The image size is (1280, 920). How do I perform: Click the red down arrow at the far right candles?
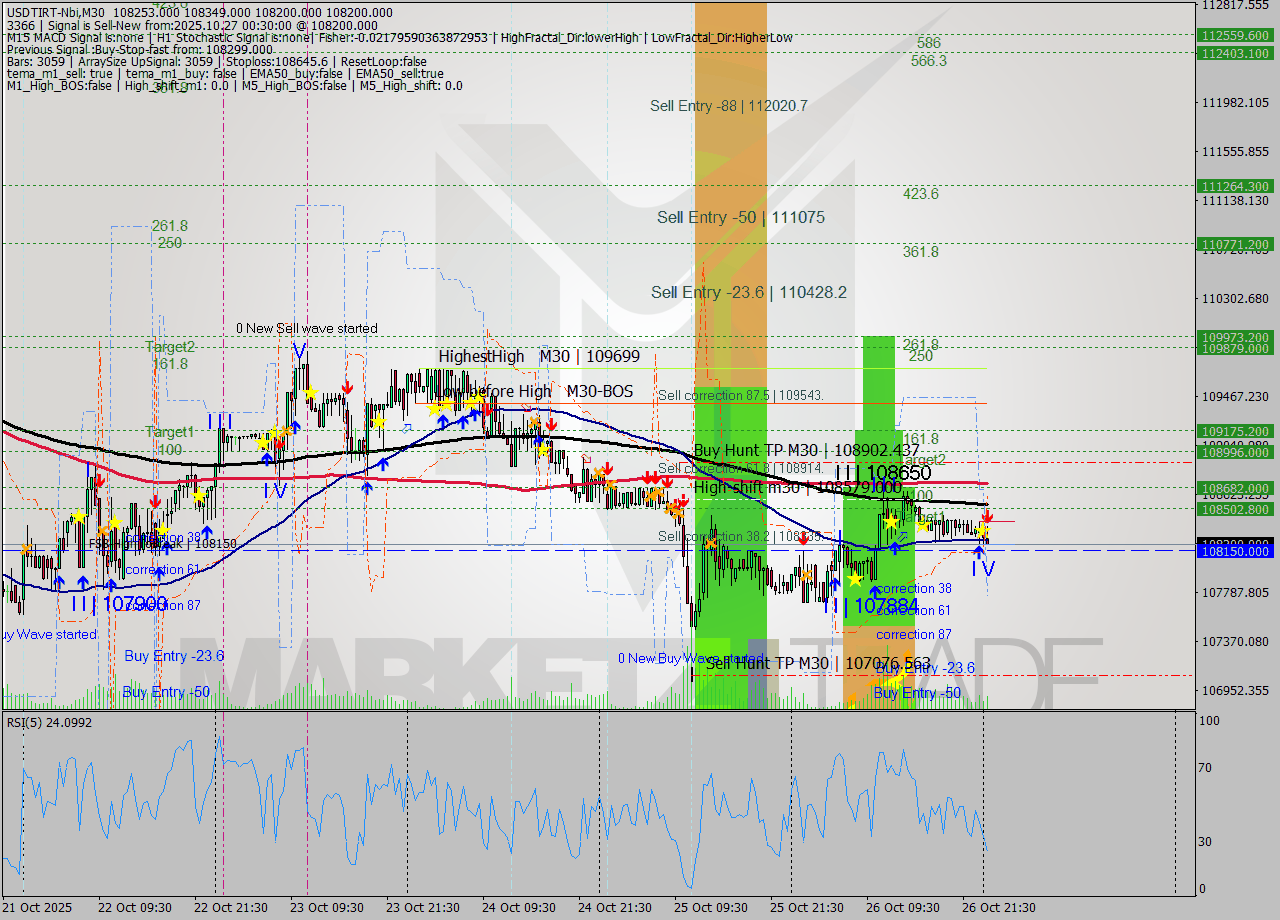pyautogui.click(x=988, y=517)
